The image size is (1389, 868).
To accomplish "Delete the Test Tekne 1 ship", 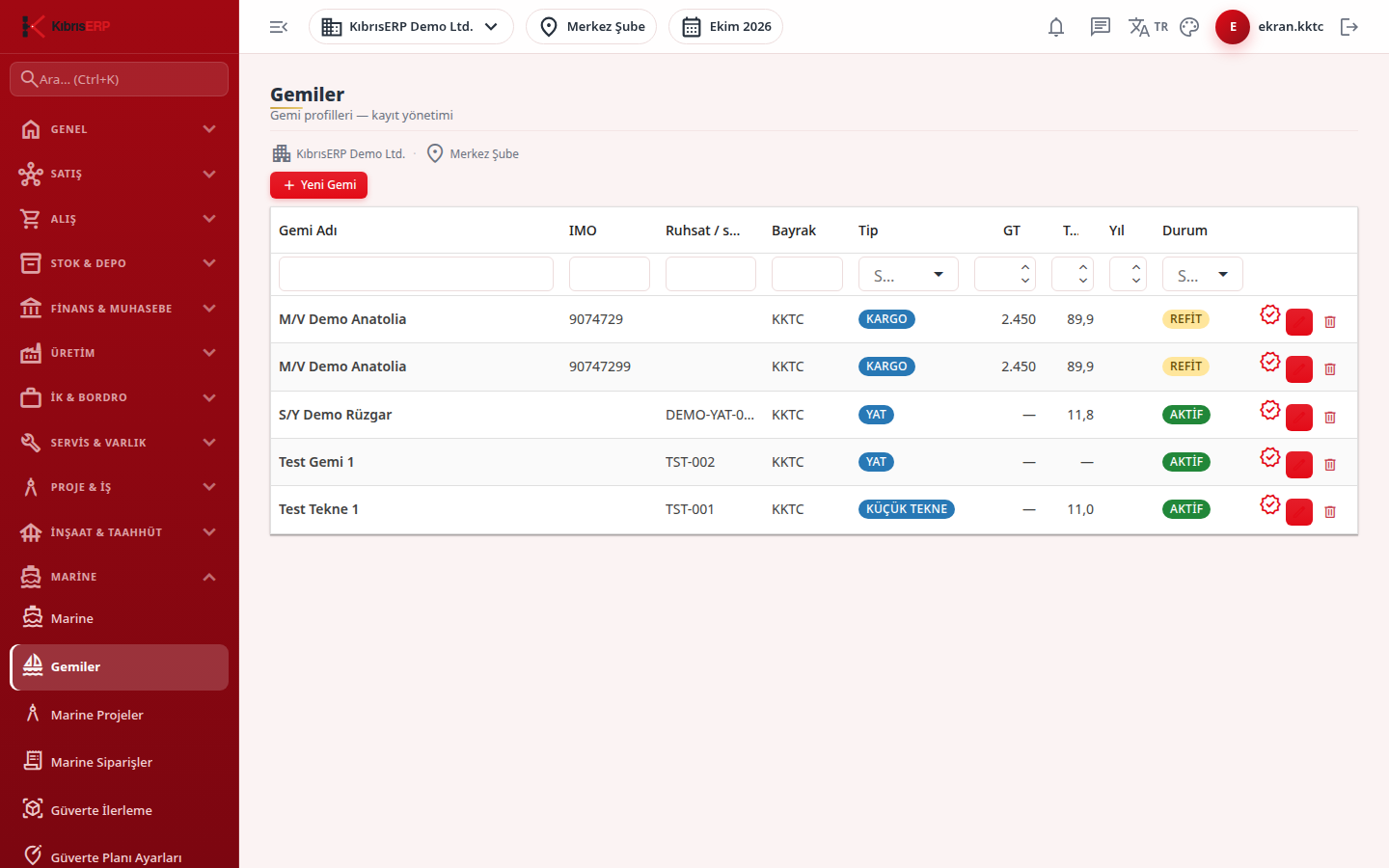I will pyautogui.click(x=1330, y=512).
